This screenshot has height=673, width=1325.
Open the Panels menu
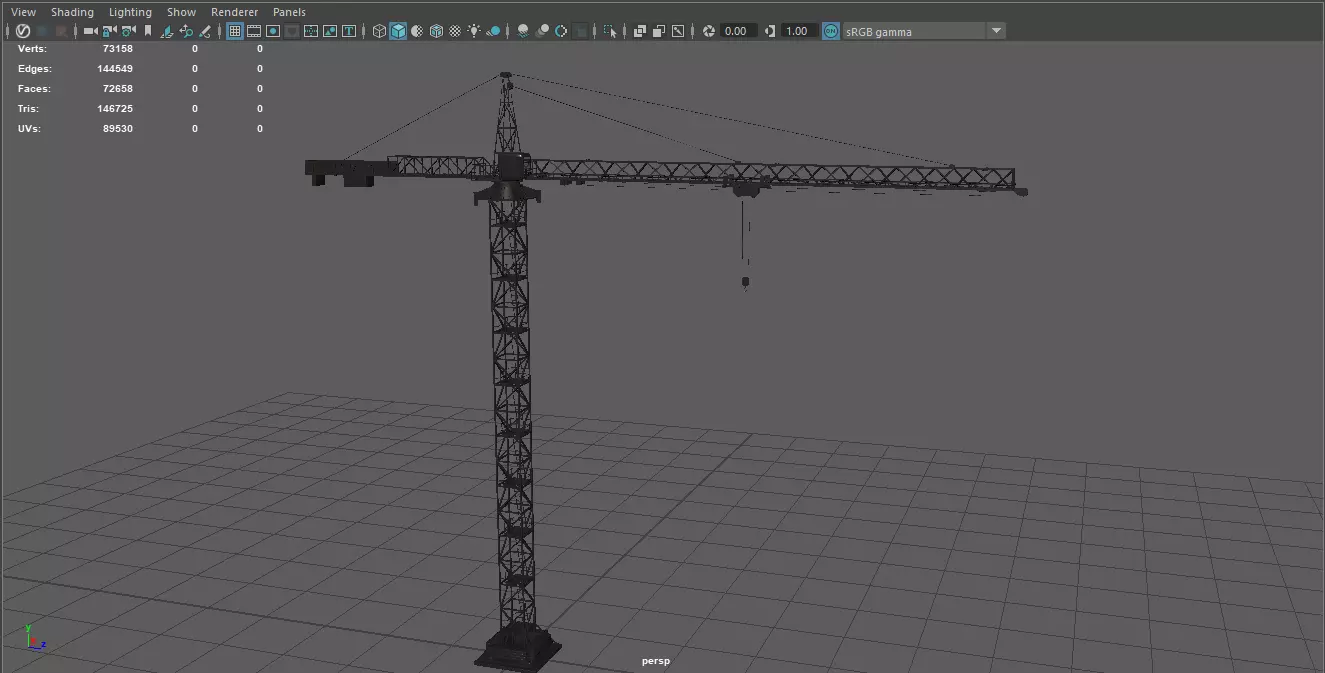tap(289, 12)
